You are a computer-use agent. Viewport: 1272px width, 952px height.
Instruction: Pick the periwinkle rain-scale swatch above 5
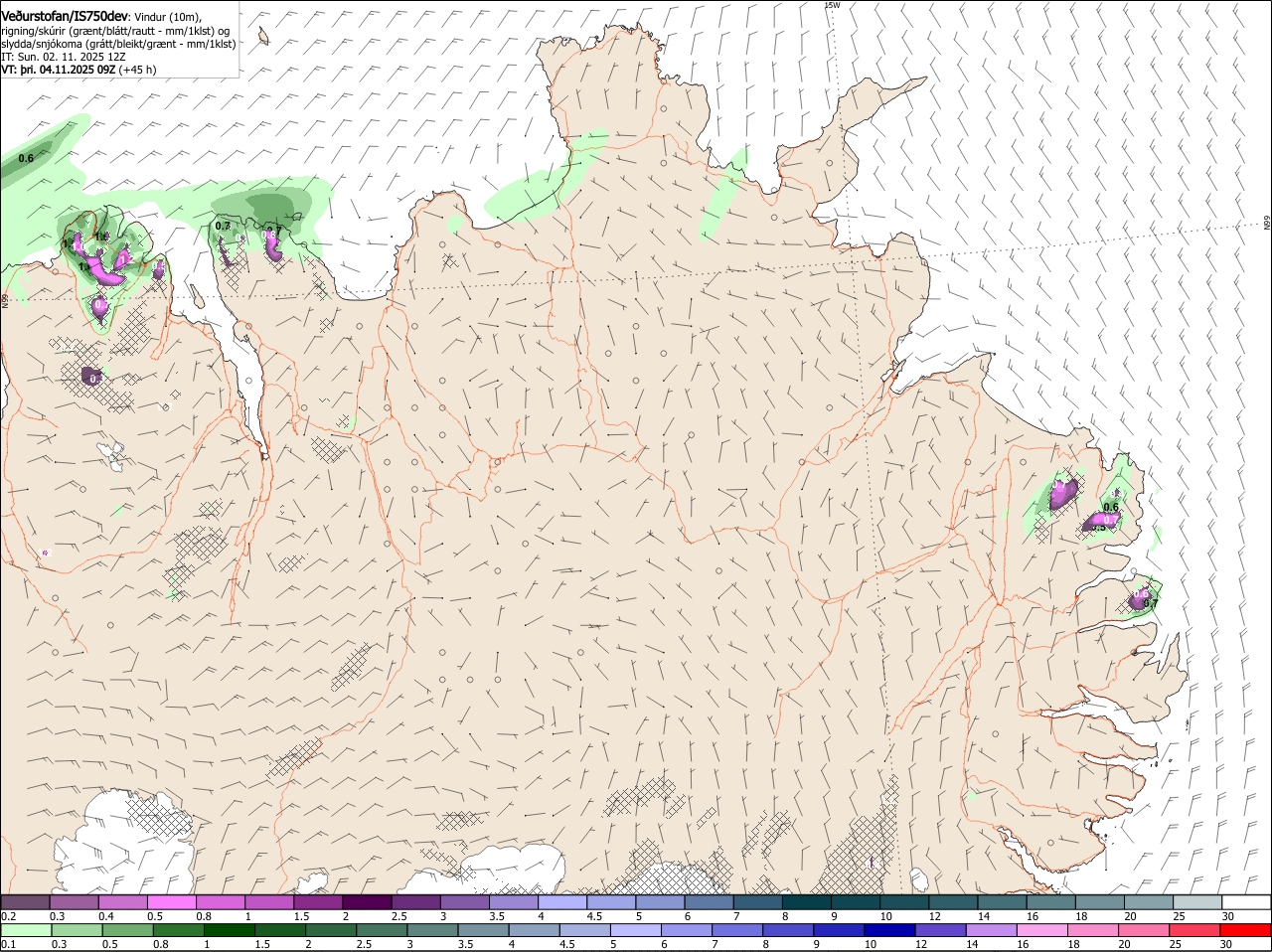(x=636, y=930)
